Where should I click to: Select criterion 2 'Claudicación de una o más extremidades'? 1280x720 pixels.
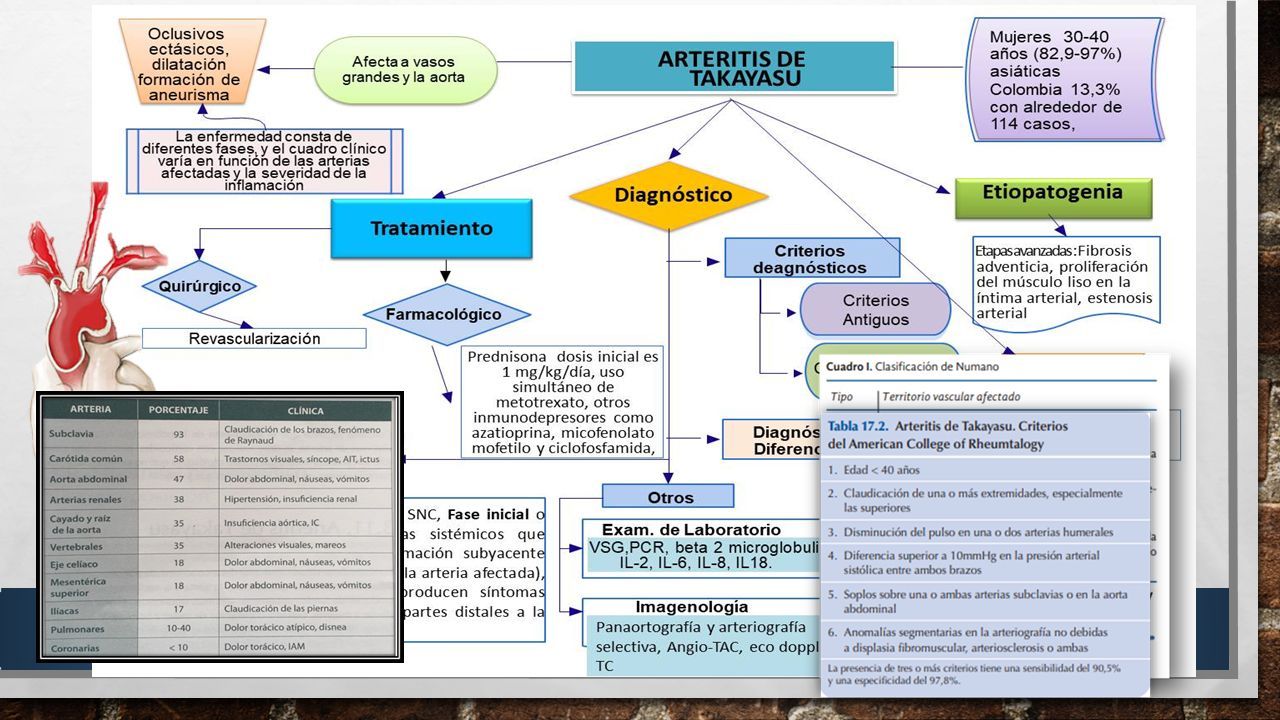[x=985, y=500]
